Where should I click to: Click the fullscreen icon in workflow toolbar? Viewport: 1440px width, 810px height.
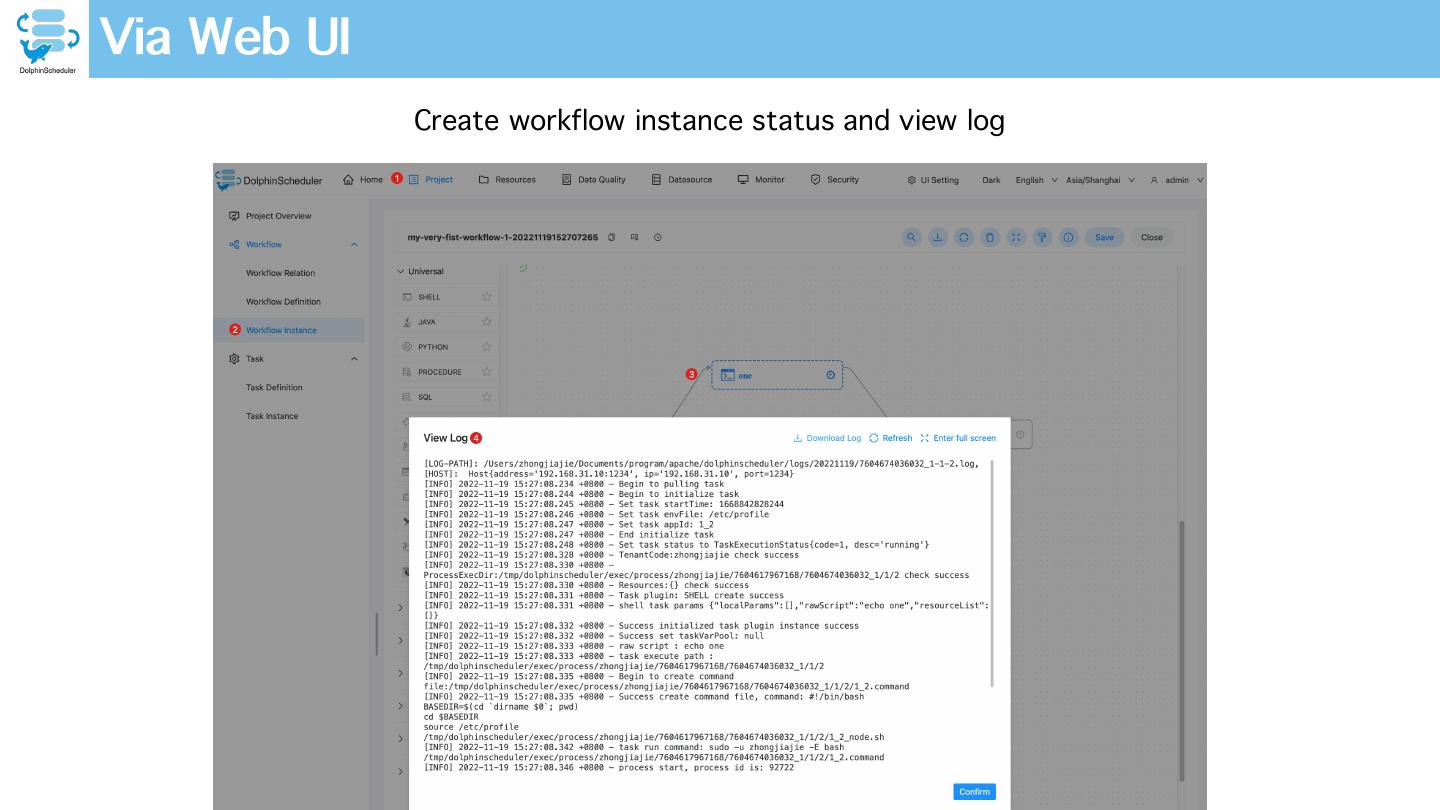pyautogui.click(x=1016, y=237)
